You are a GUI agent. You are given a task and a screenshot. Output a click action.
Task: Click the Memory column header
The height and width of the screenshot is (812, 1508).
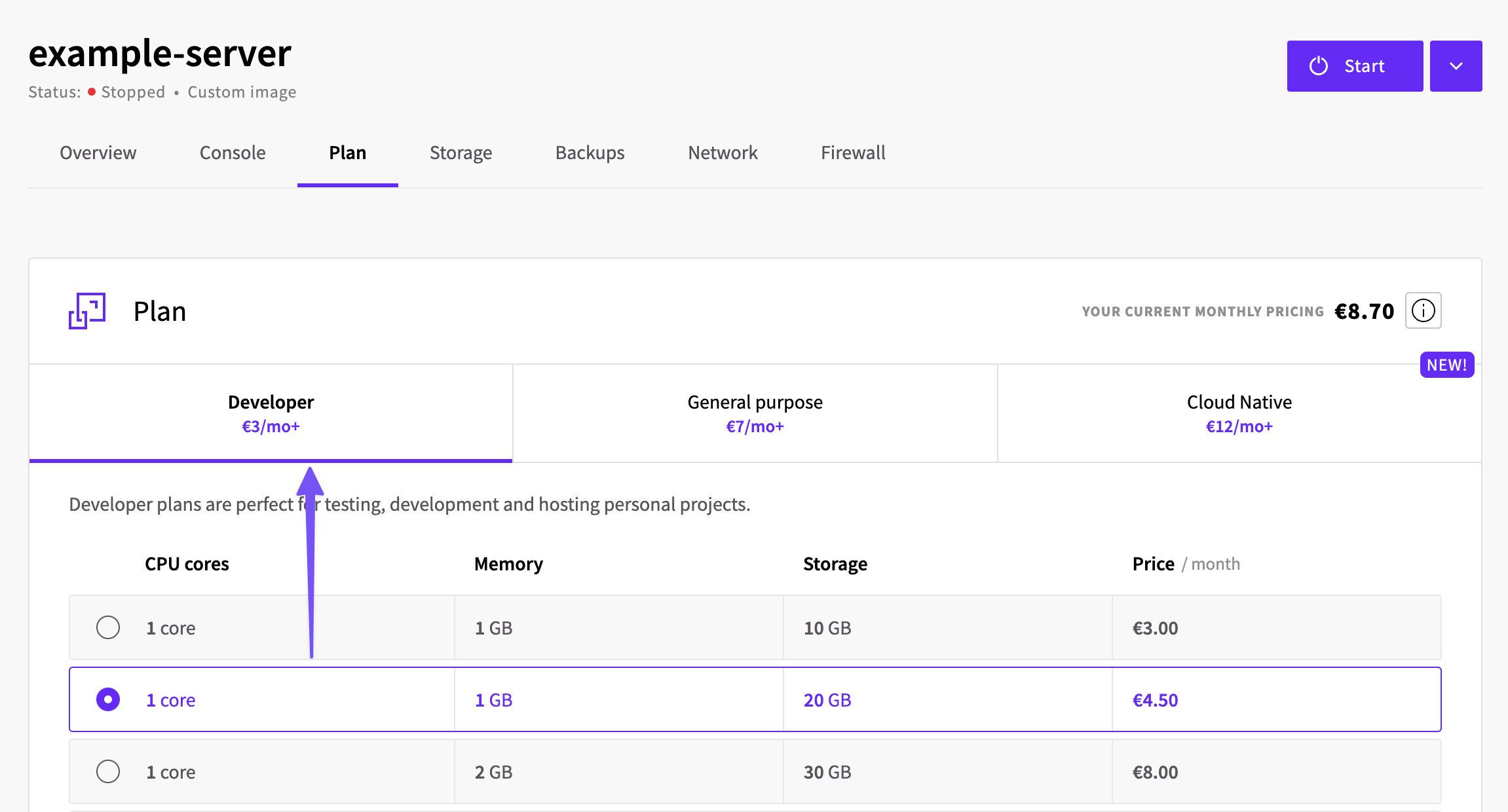point(508,564)
